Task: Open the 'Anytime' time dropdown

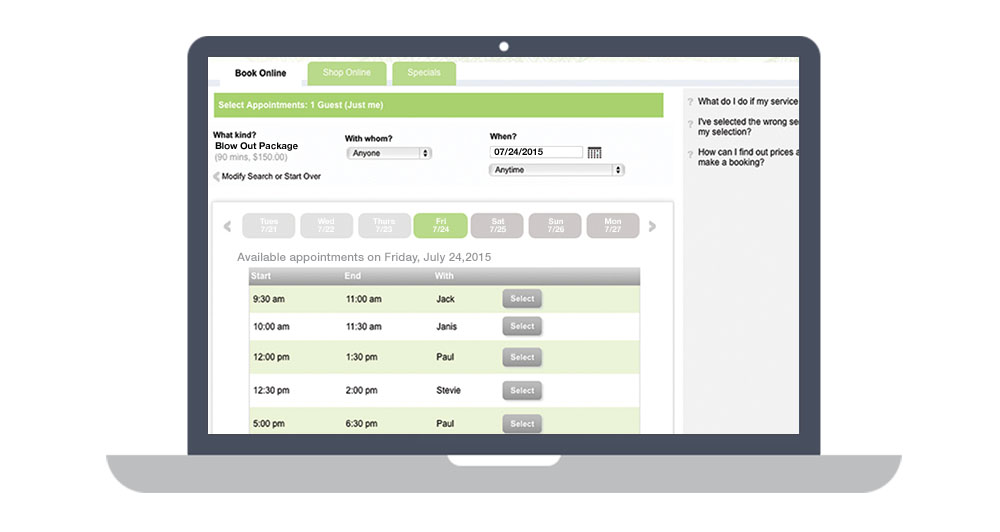Action: click(x=556, y=170)
